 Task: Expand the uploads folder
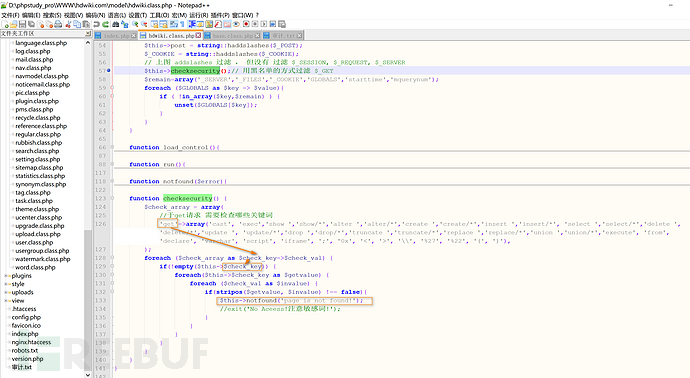coord(6,293)
